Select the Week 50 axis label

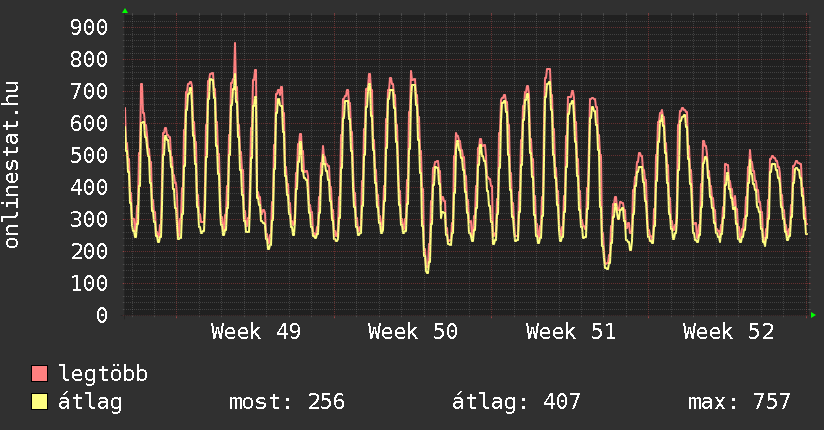tap(413, 332)
